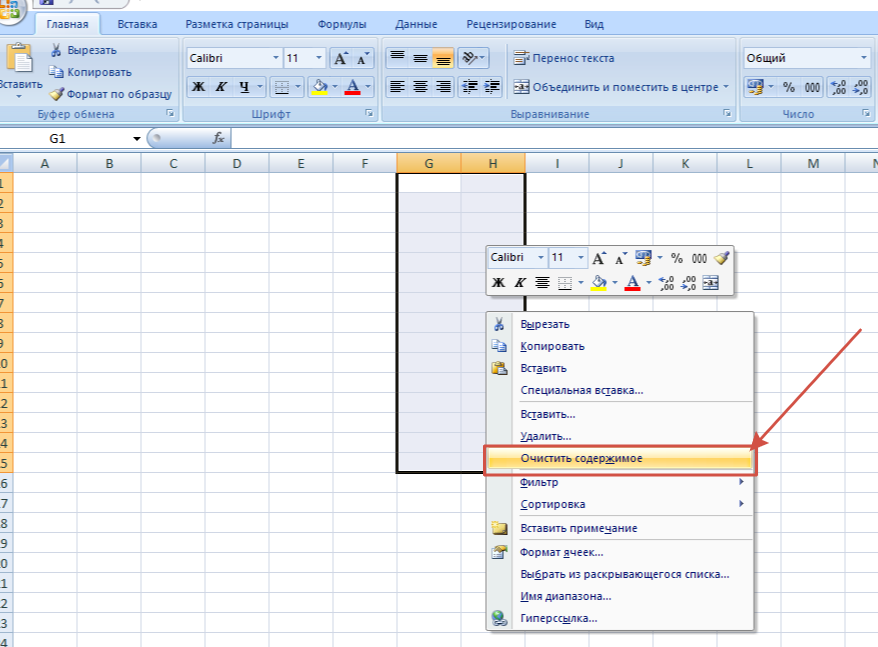This screenshot has width=878, height=647.
Task: Apply percent style from the ribbon Число group
Action: coord(788,88)
